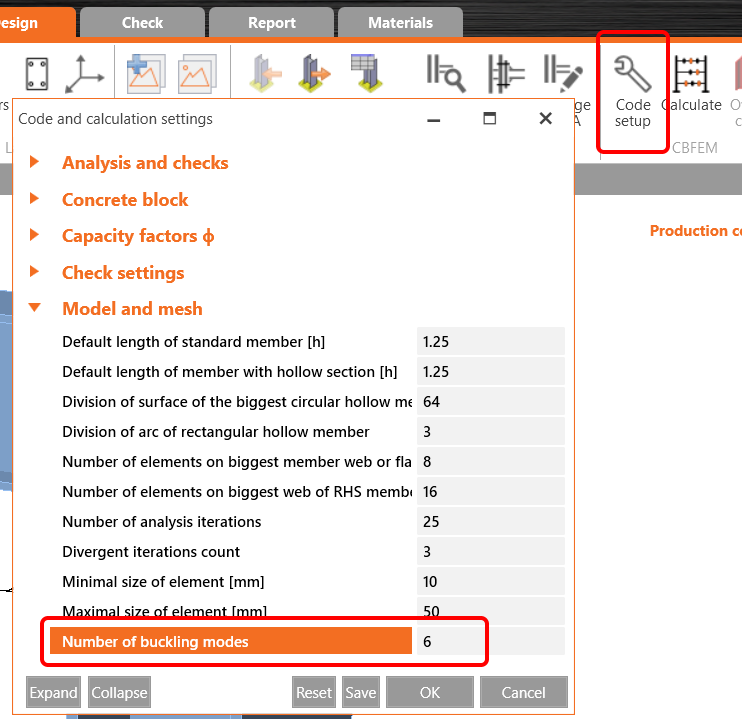Click the member with magnifier icon
The height and width of the screenshot is (719, 742).
tap(445, 73)
